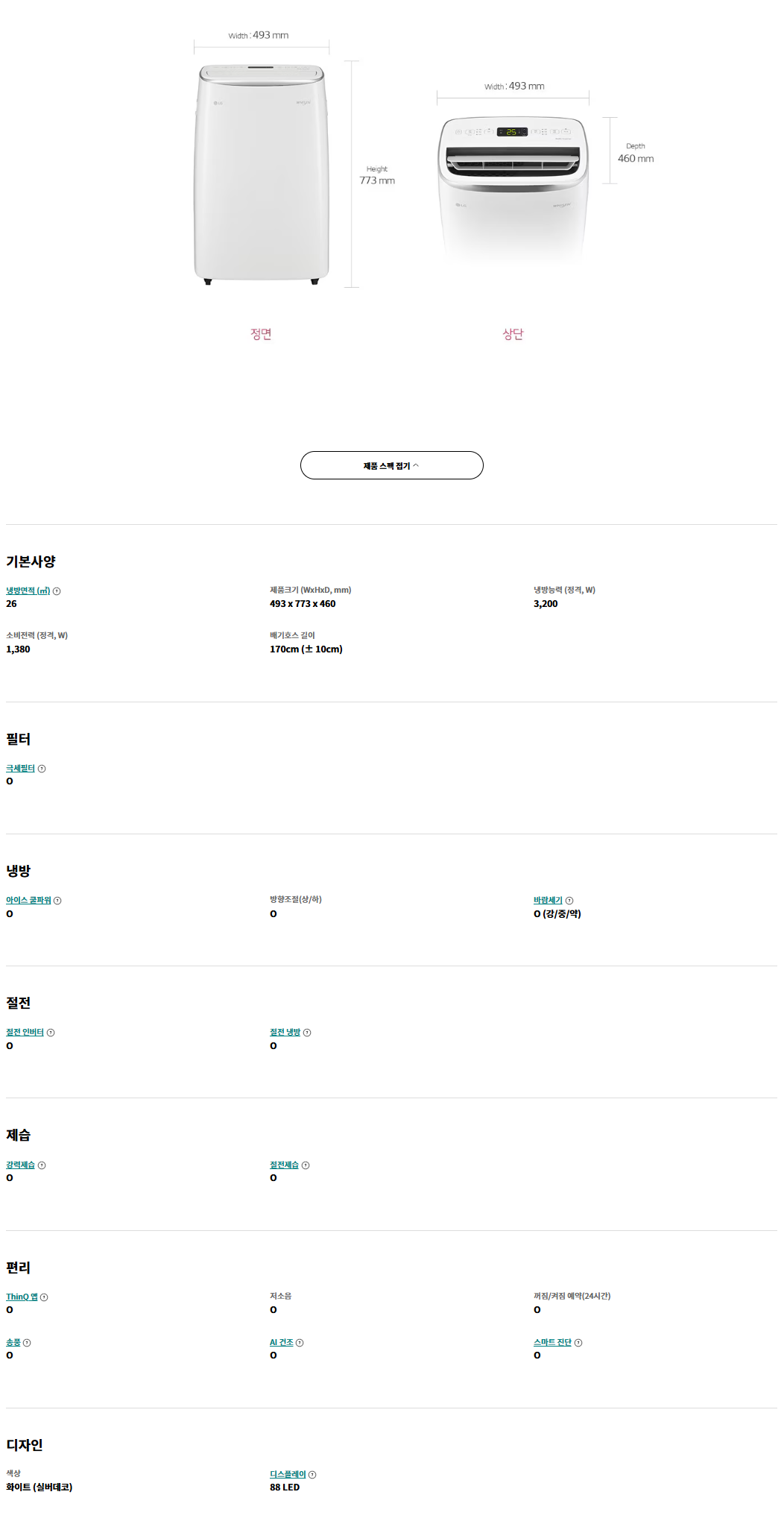Click info icon next to 디스플레이

tap(312, 1475)
